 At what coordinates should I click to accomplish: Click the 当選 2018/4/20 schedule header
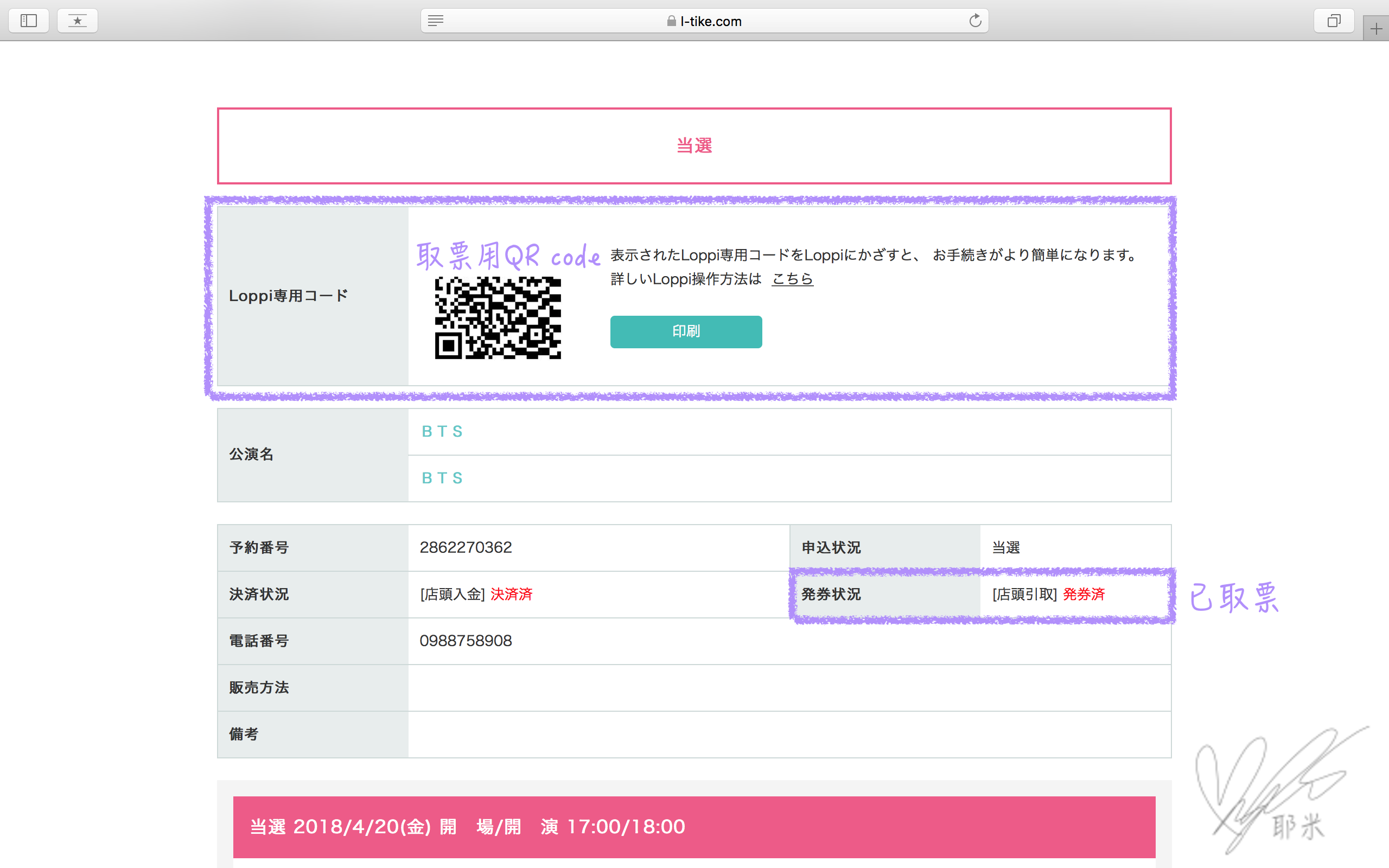694,827
